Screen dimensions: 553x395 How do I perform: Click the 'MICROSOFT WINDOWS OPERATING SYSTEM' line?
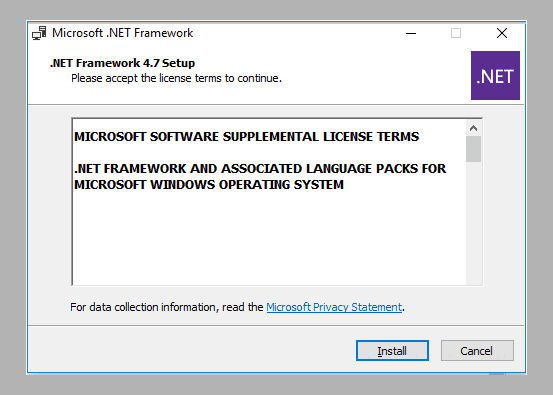tap(209, 185)
